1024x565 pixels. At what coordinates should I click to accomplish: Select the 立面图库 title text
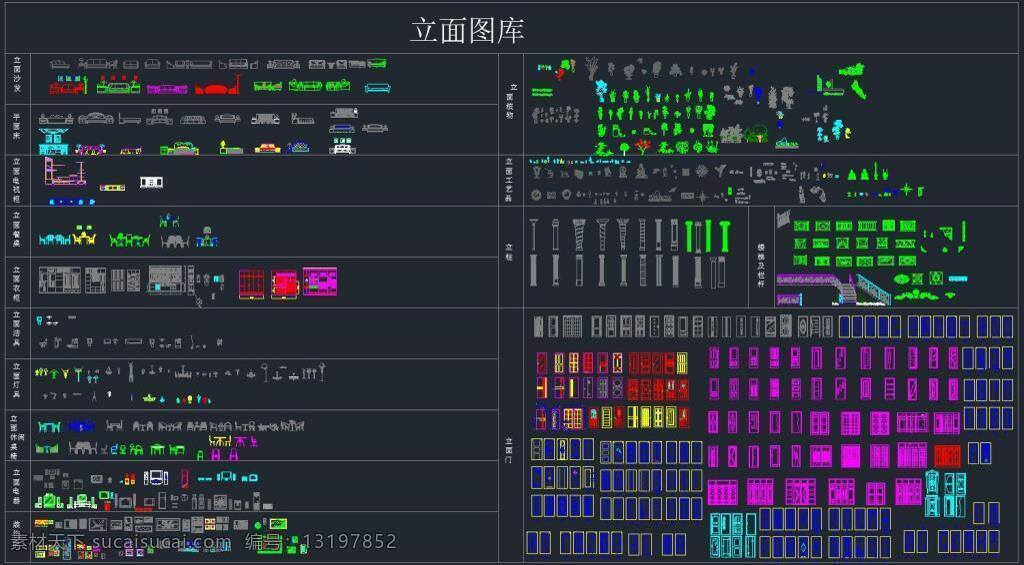pos(467,31)
